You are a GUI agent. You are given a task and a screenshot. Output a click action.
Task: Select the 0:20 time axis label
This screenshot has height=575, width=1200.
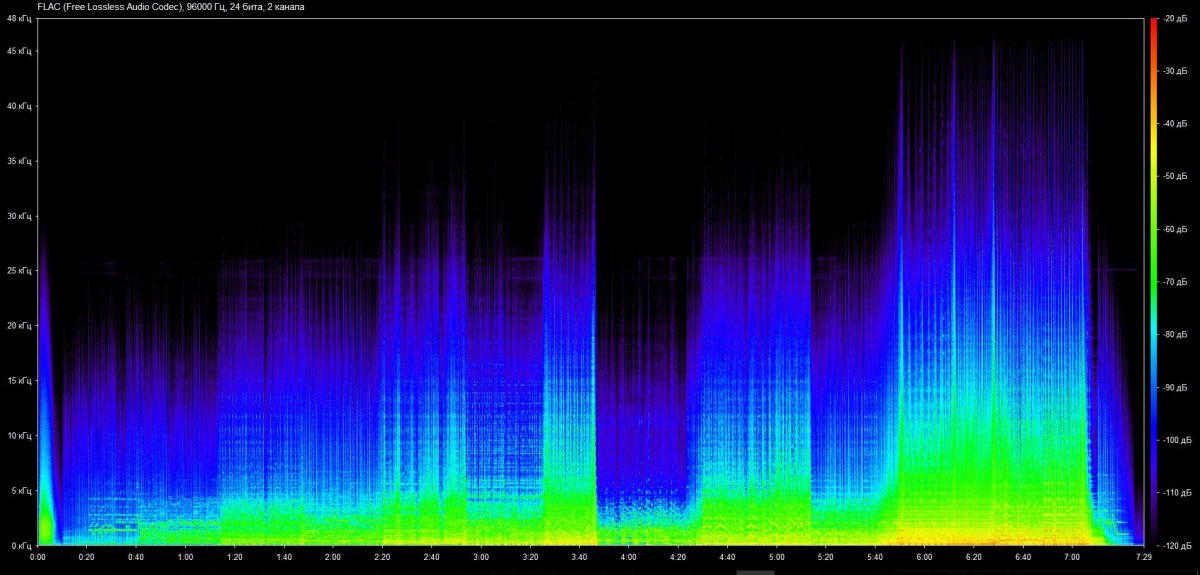point(87,557)
